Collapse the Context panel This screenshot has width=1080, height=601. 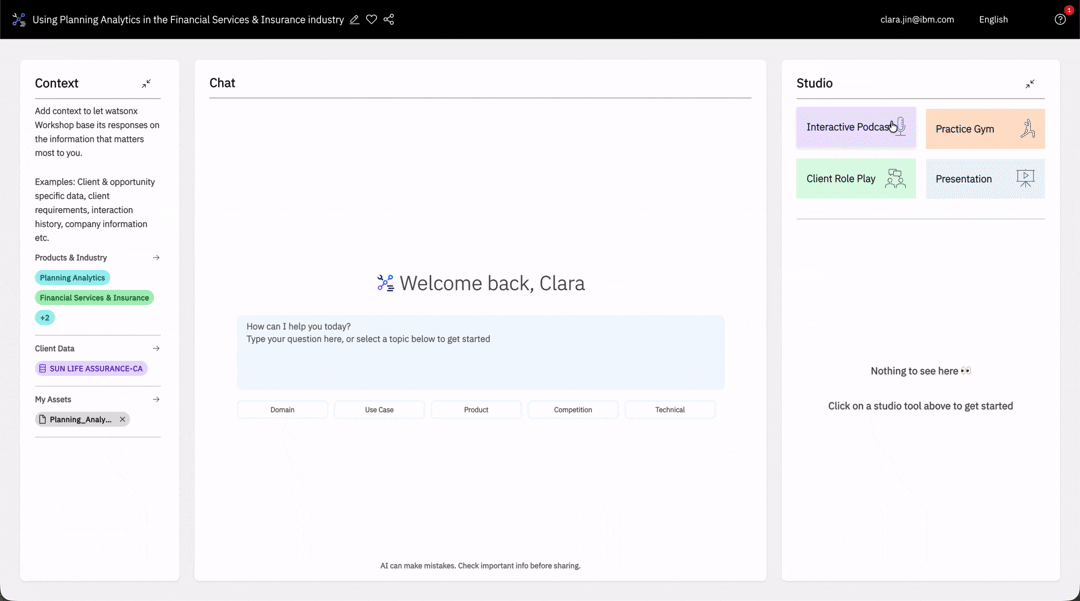146,83
